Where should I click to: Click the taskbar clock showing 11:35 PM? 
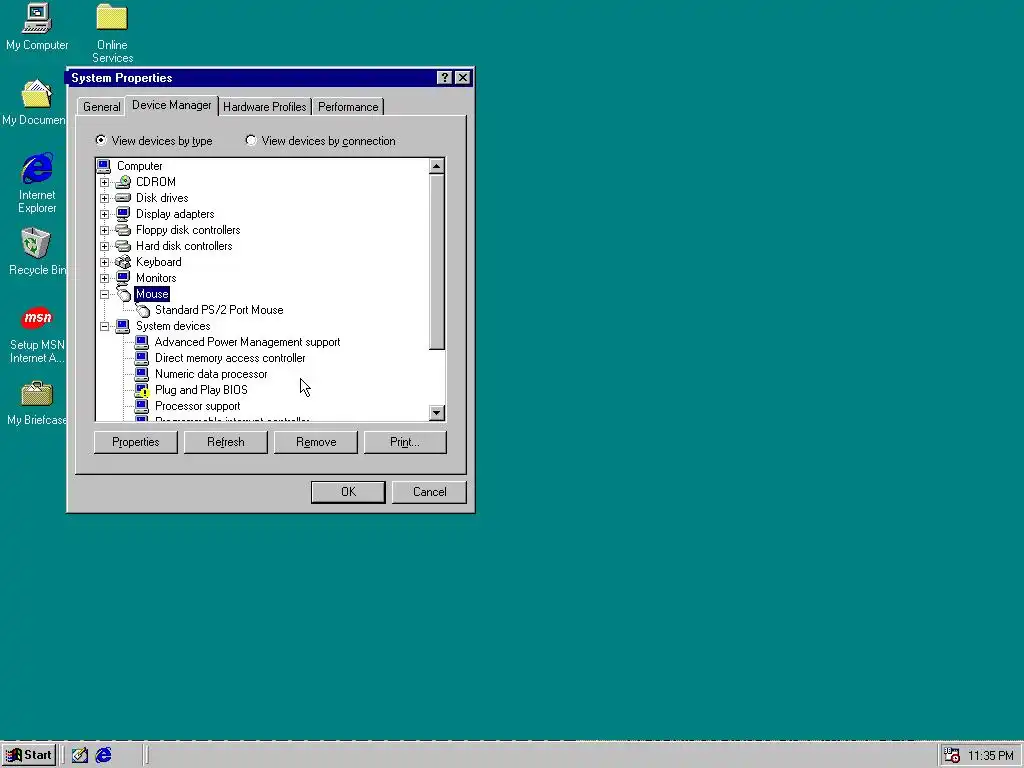point(990,756)
